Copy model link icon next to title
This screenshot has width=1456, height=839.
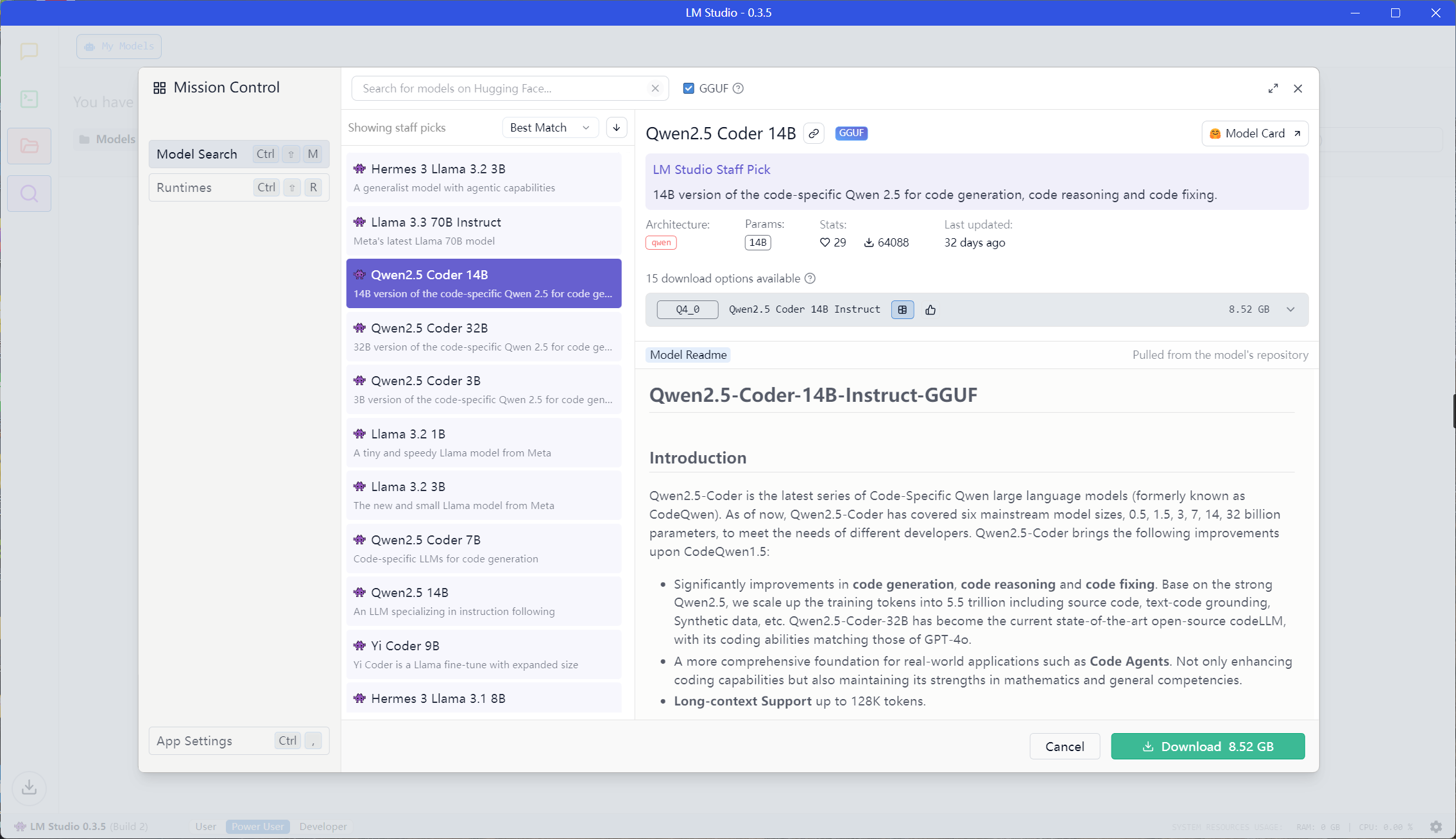tap(814, 134)
